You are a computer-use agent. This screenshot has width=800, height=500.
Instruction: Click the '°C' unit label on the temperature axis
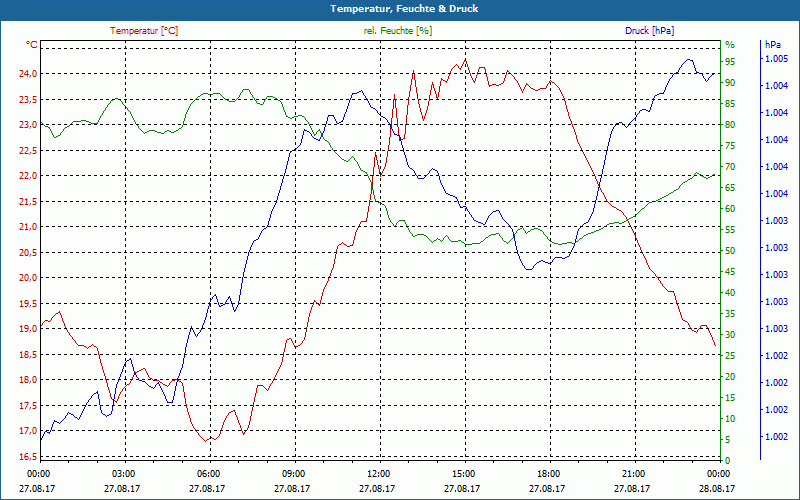pyautogui.click(x=32, y=45)
